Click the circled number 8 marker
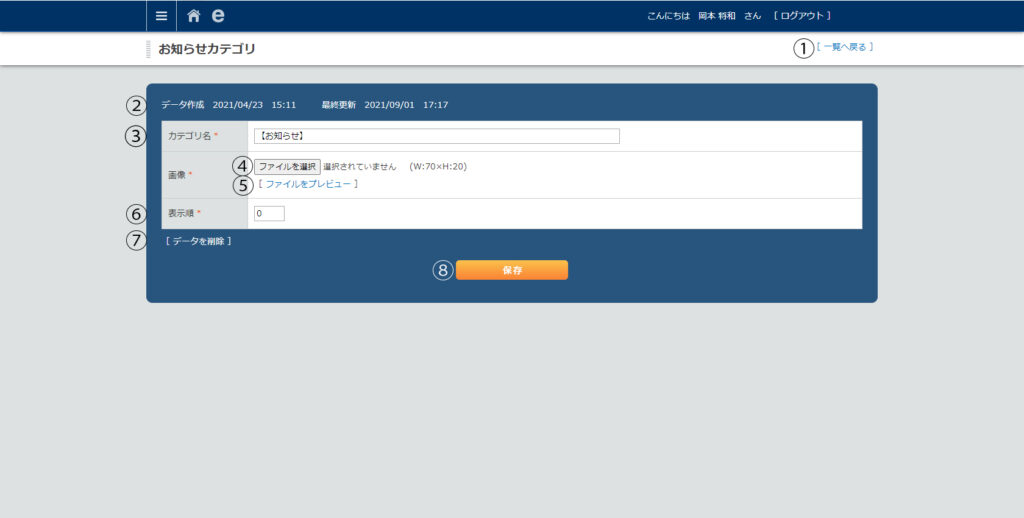1024x518 pixels. [443, 270]
